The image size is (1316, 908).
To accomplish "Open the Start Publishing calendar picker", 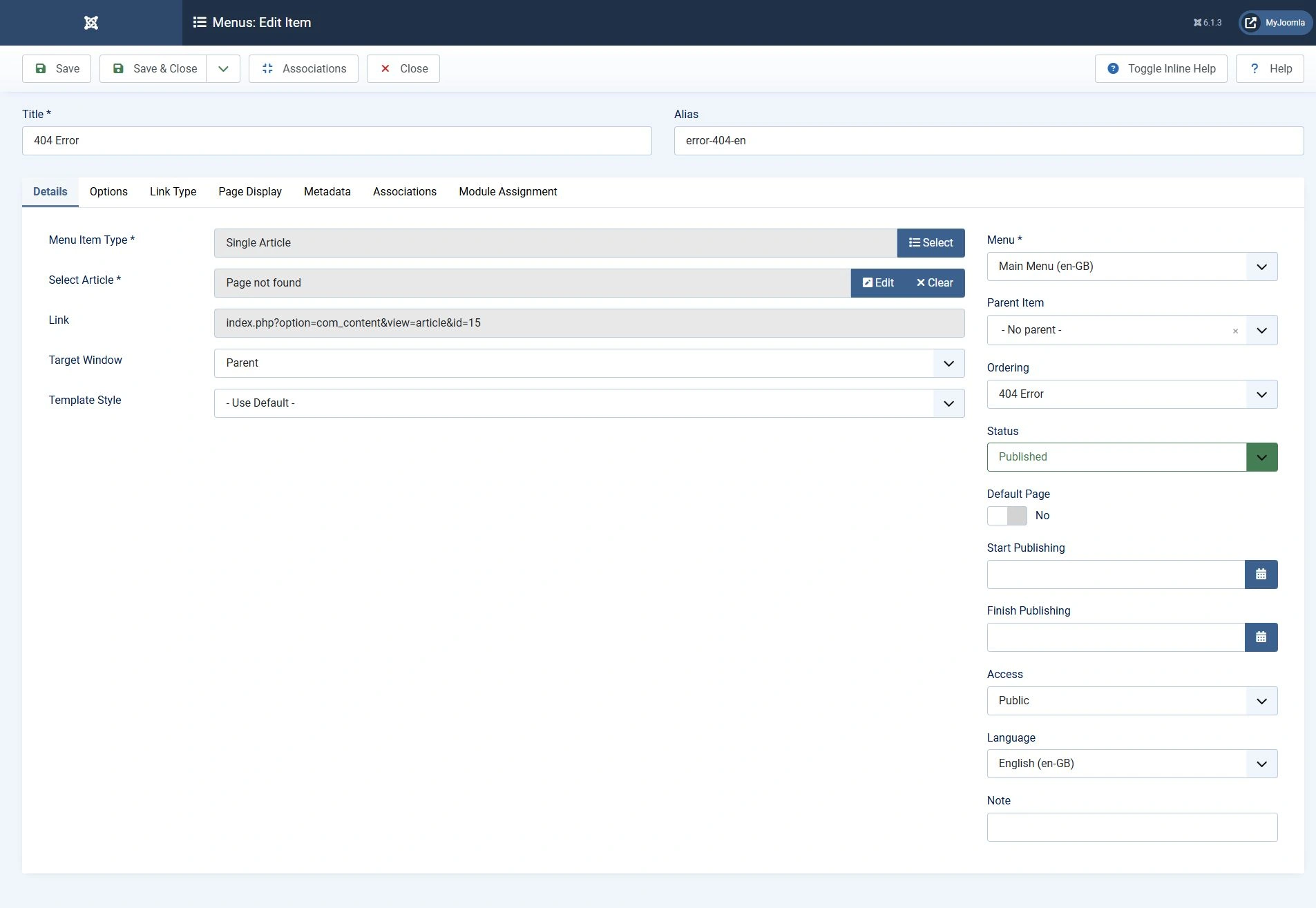I will pyautogui.click(x=1261, y=574).
